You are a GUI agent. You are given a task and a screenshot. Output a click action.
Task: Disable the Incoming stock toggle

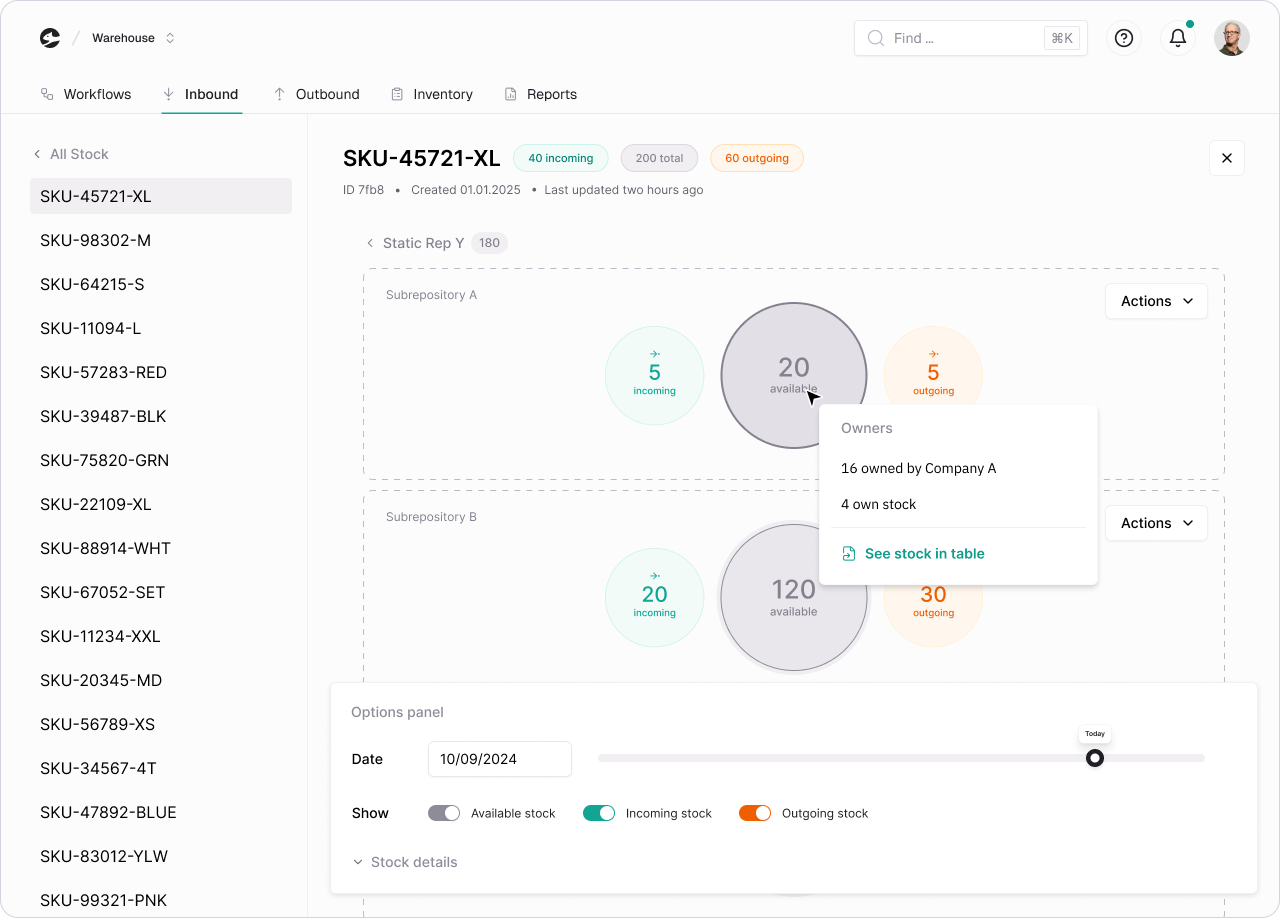point(599,813)
